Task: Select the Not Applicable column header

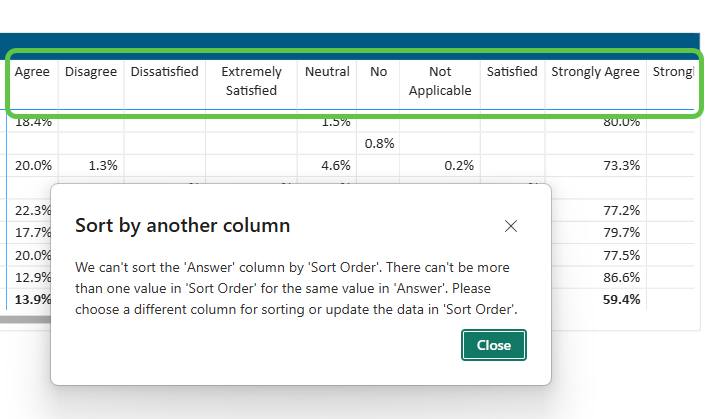Action: tap(440, 81)
